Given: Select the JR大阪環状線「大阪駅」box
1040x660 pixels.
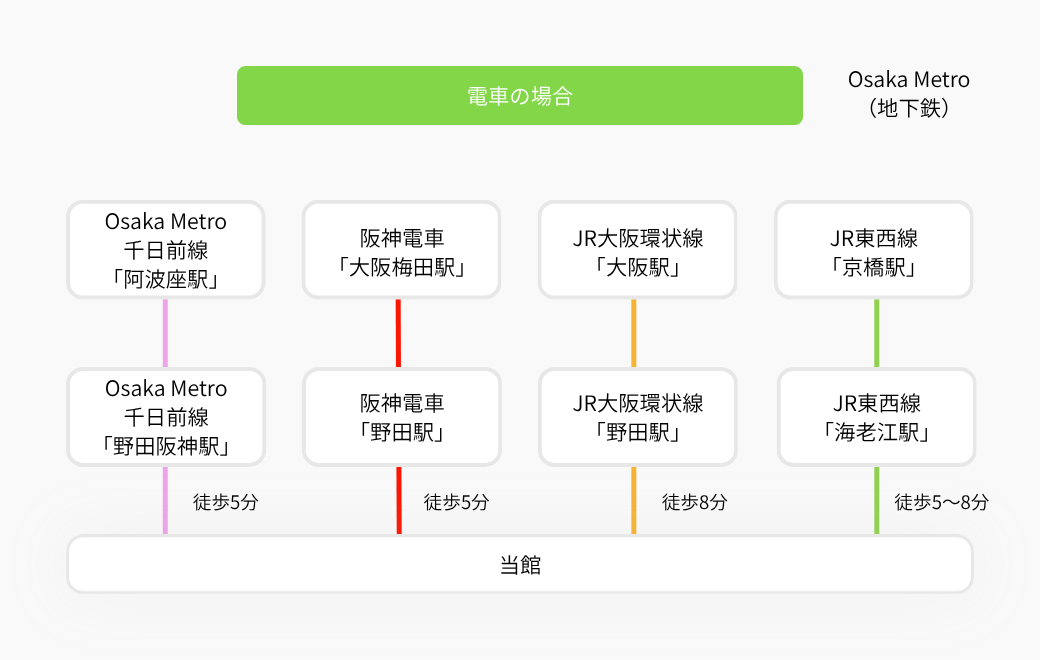Looking at the screenshot, I should (637, 250).
